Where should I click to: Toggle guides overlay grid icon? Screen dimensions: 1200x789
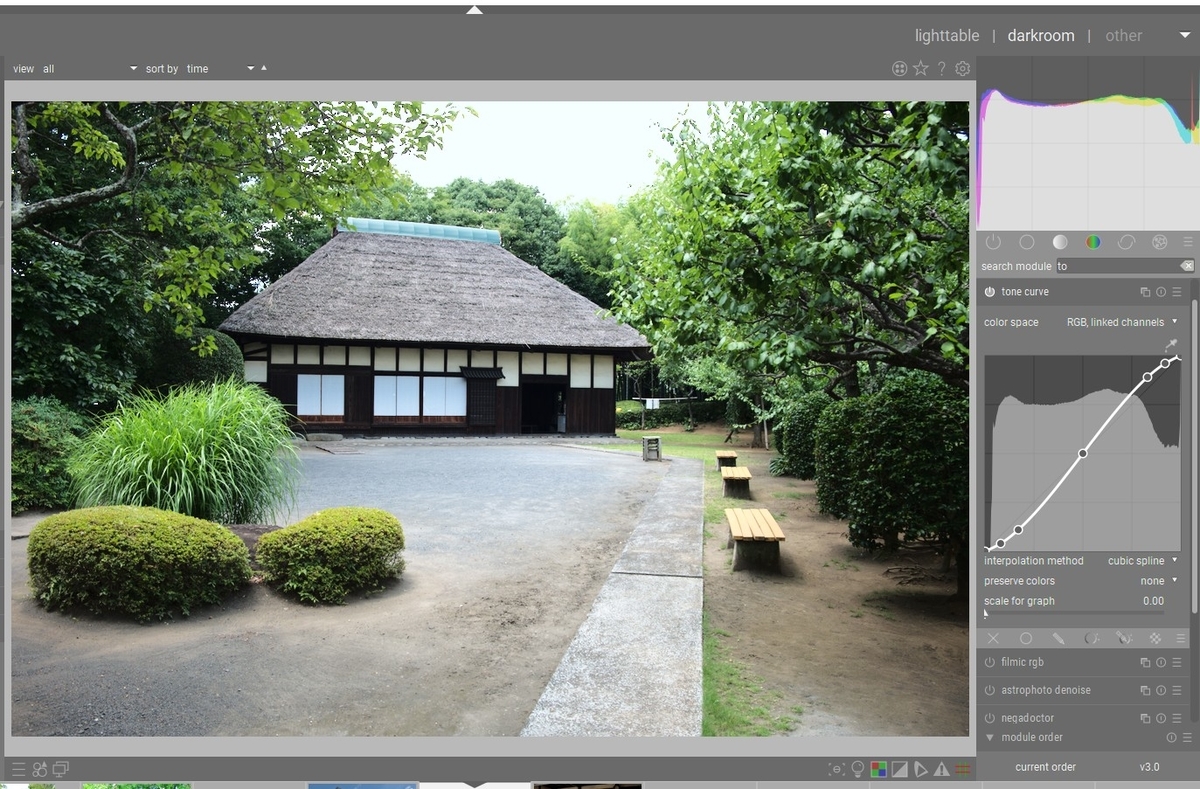[x=963, y=769]
